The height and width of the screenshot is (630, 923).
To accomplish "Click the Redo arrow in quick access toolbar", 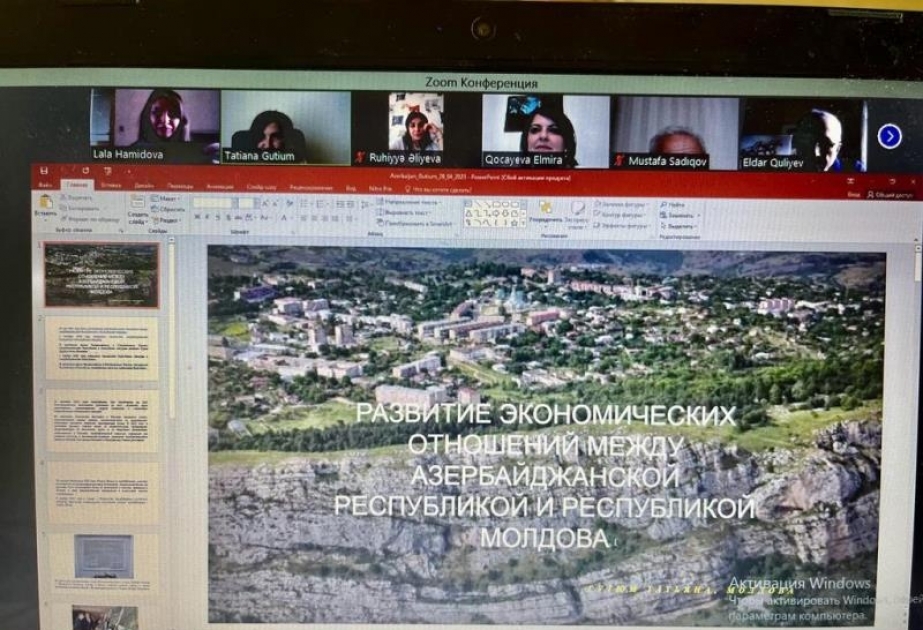I will pos(85,171).
